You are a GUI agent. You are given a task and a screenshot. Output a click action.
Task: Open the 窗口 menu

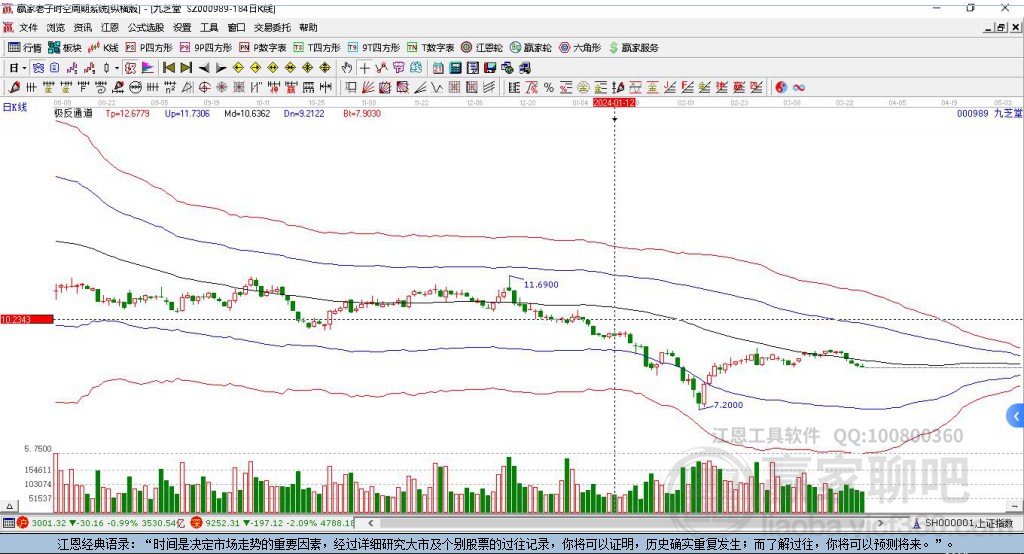coord(236,27)
